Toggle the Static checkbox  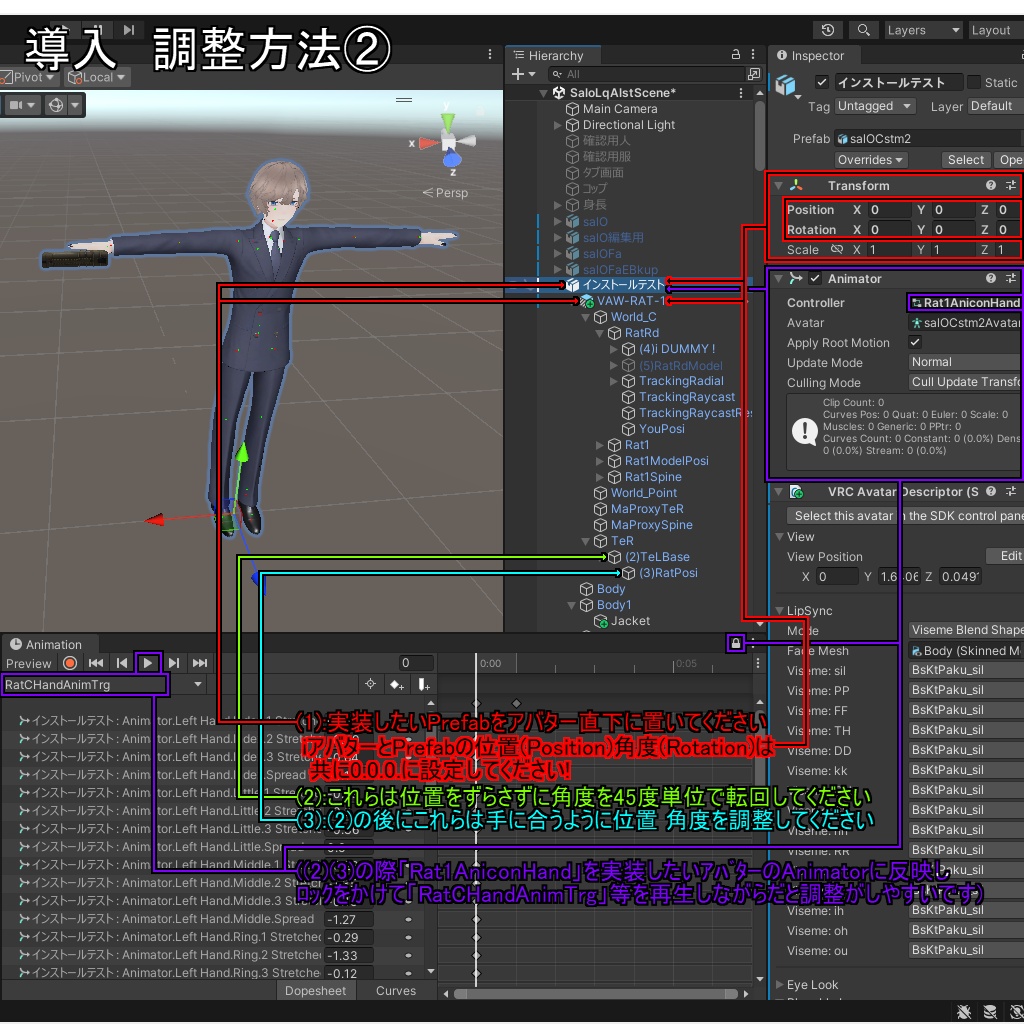tap(974, 82)
